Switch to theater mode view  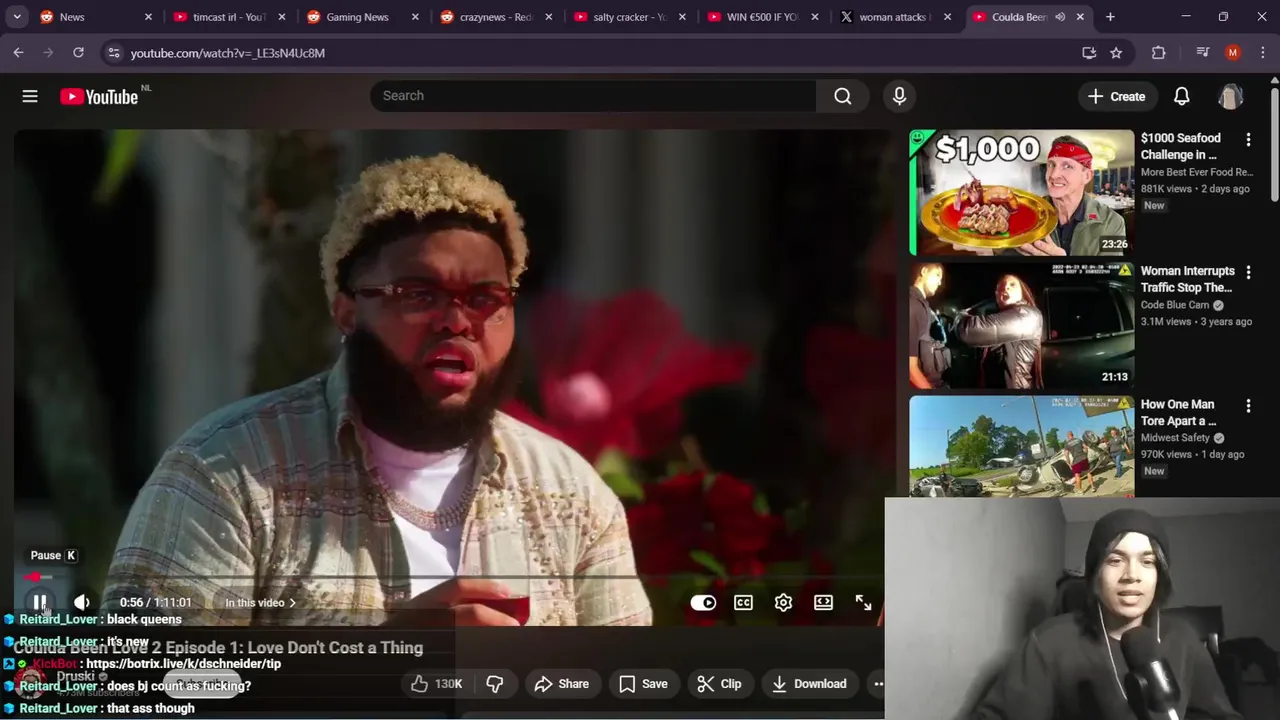[x=823, y=603]
